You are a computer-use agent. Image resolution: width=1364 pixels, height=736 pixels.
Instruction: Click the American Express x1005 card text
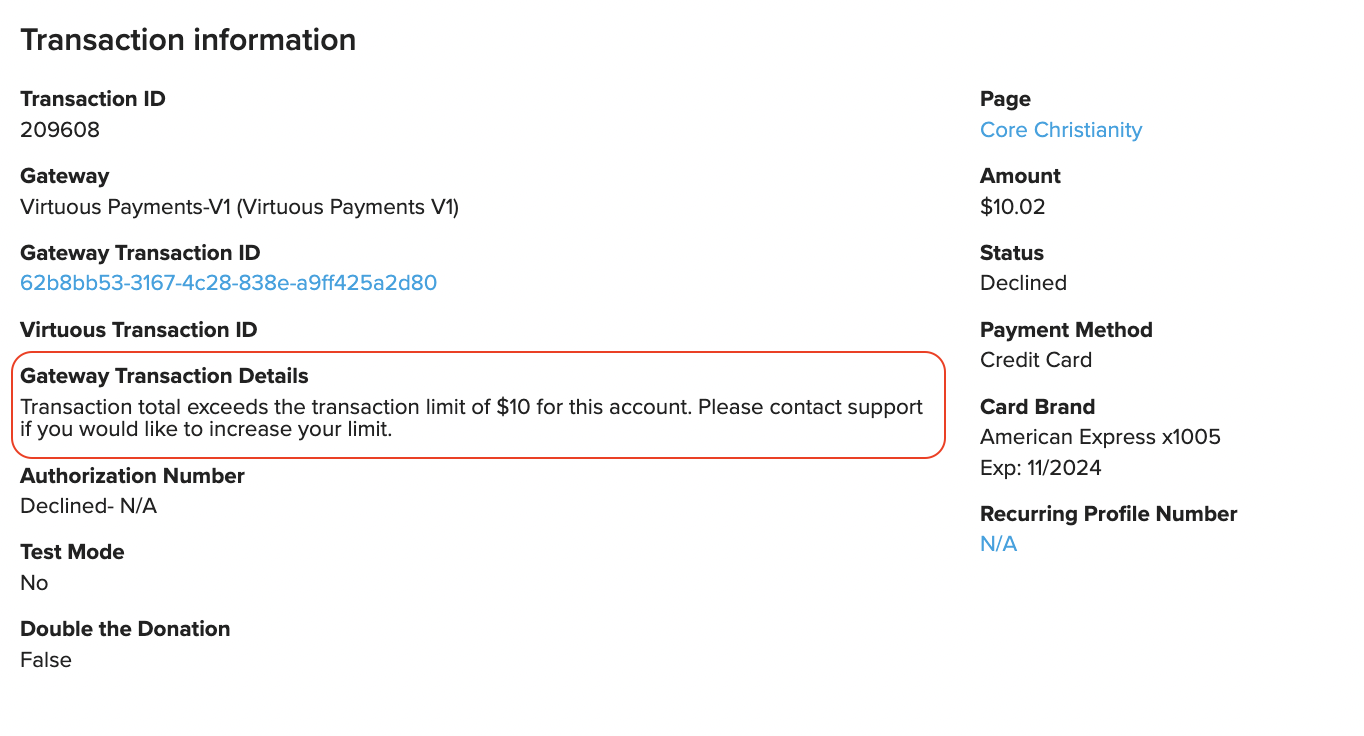(x=1100, y=437)
